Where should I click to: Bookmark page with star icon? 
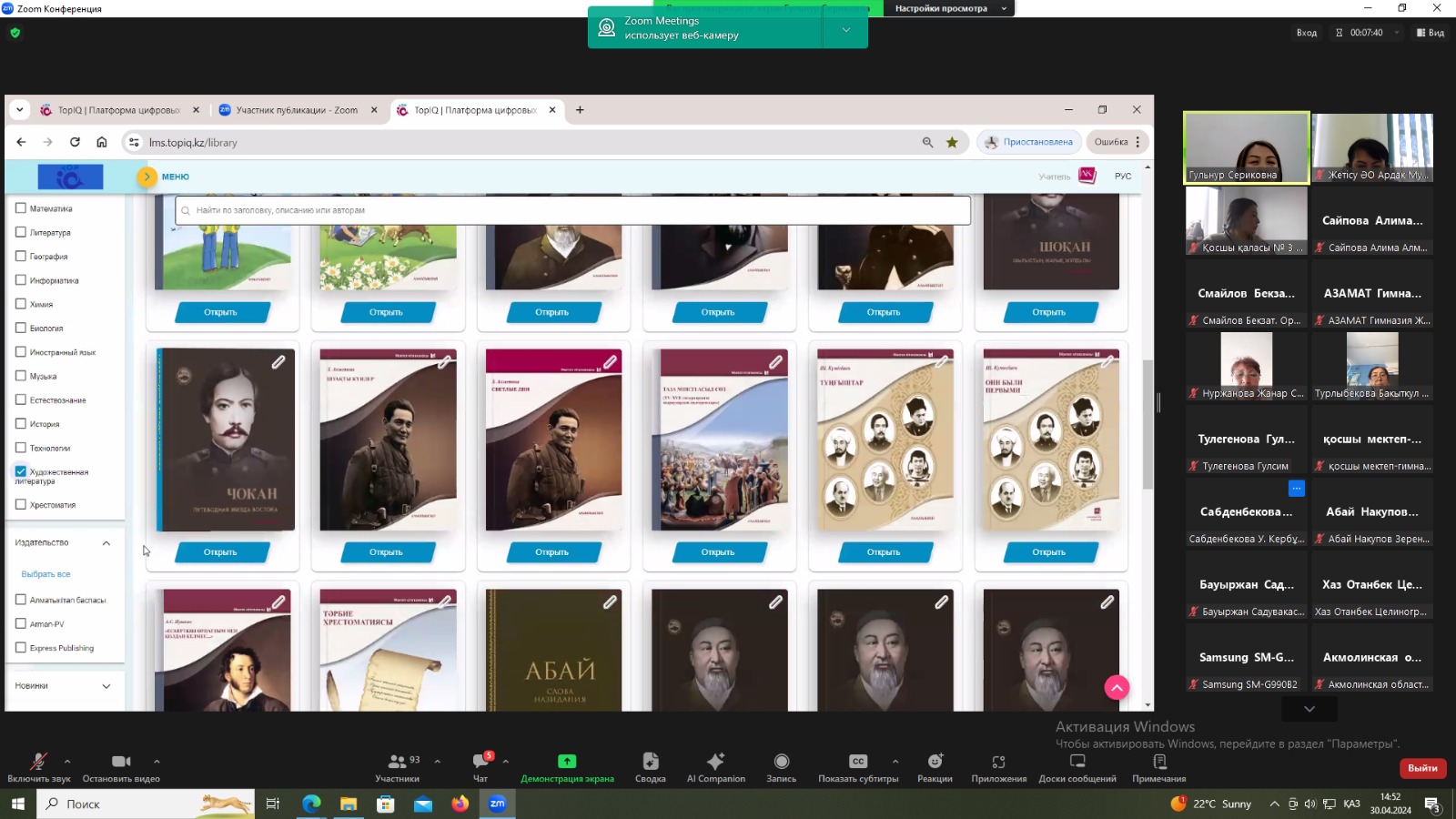click(952, 142)
